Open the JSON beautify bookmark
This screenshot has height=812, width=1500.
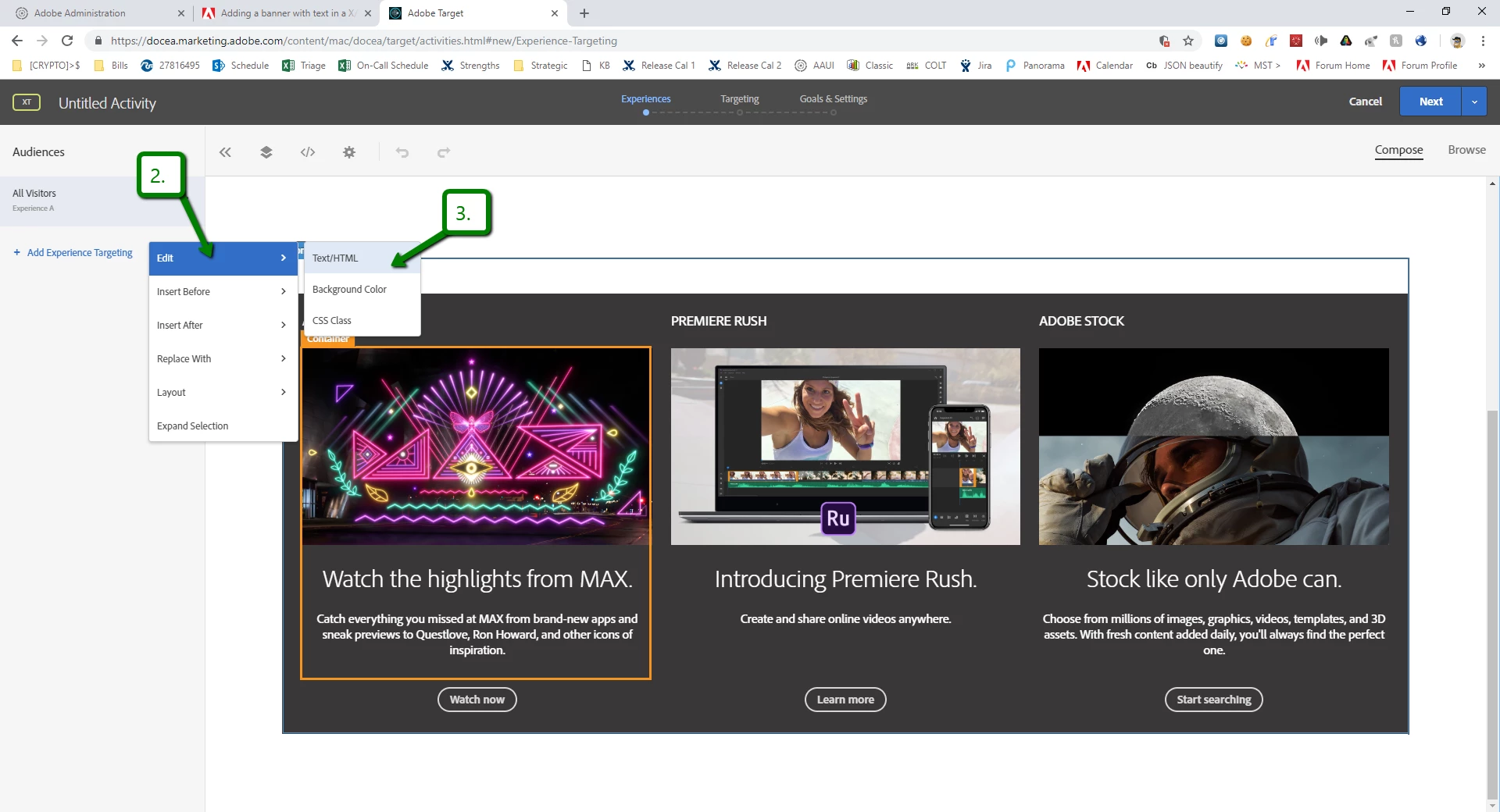click(x=1184, y=66)
